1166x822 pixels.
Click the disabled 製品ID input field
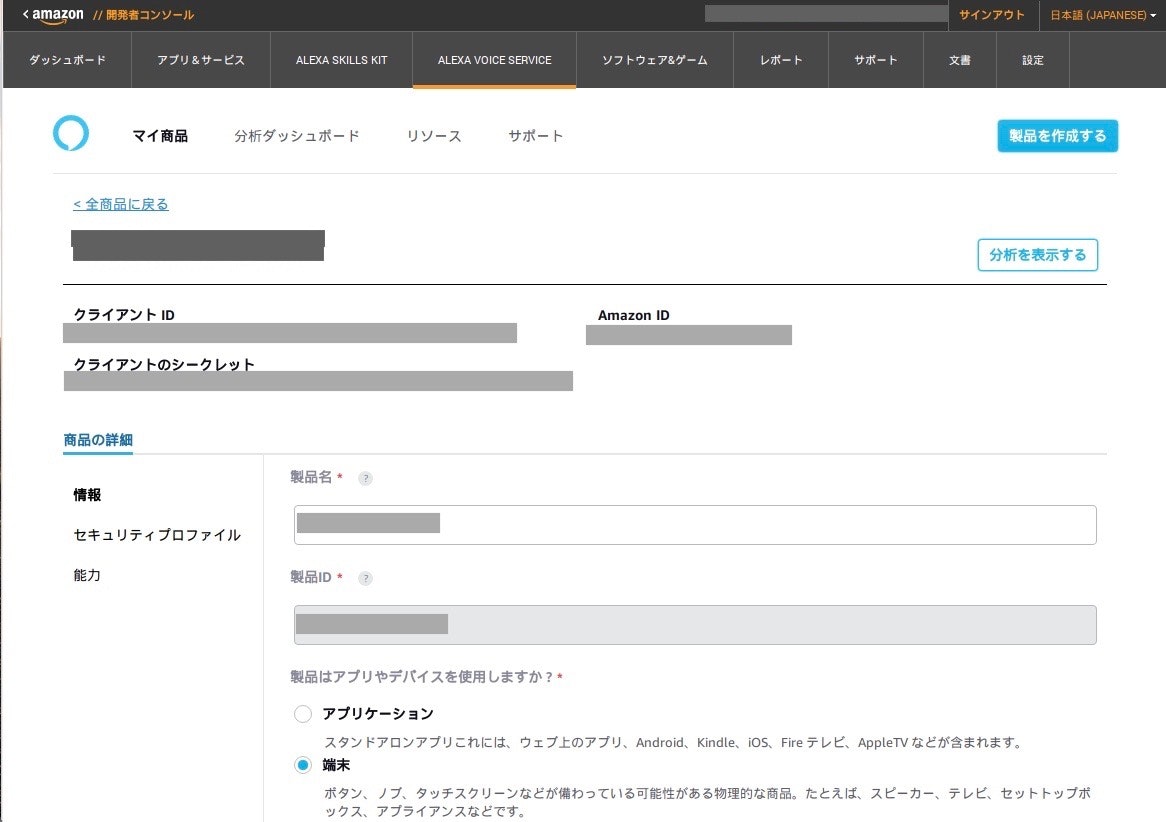click(695, 625)
